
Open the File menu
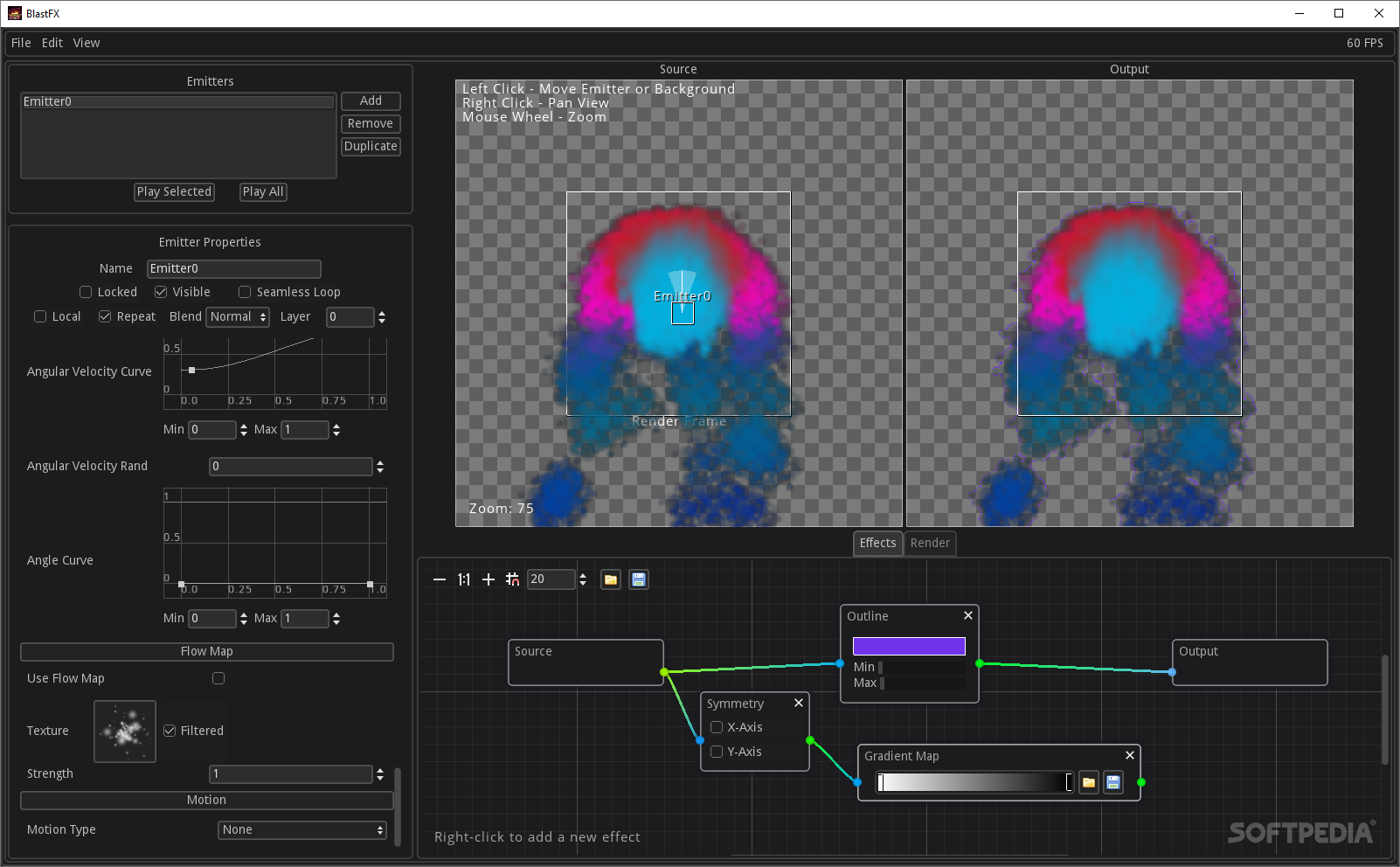coord(21,43)
